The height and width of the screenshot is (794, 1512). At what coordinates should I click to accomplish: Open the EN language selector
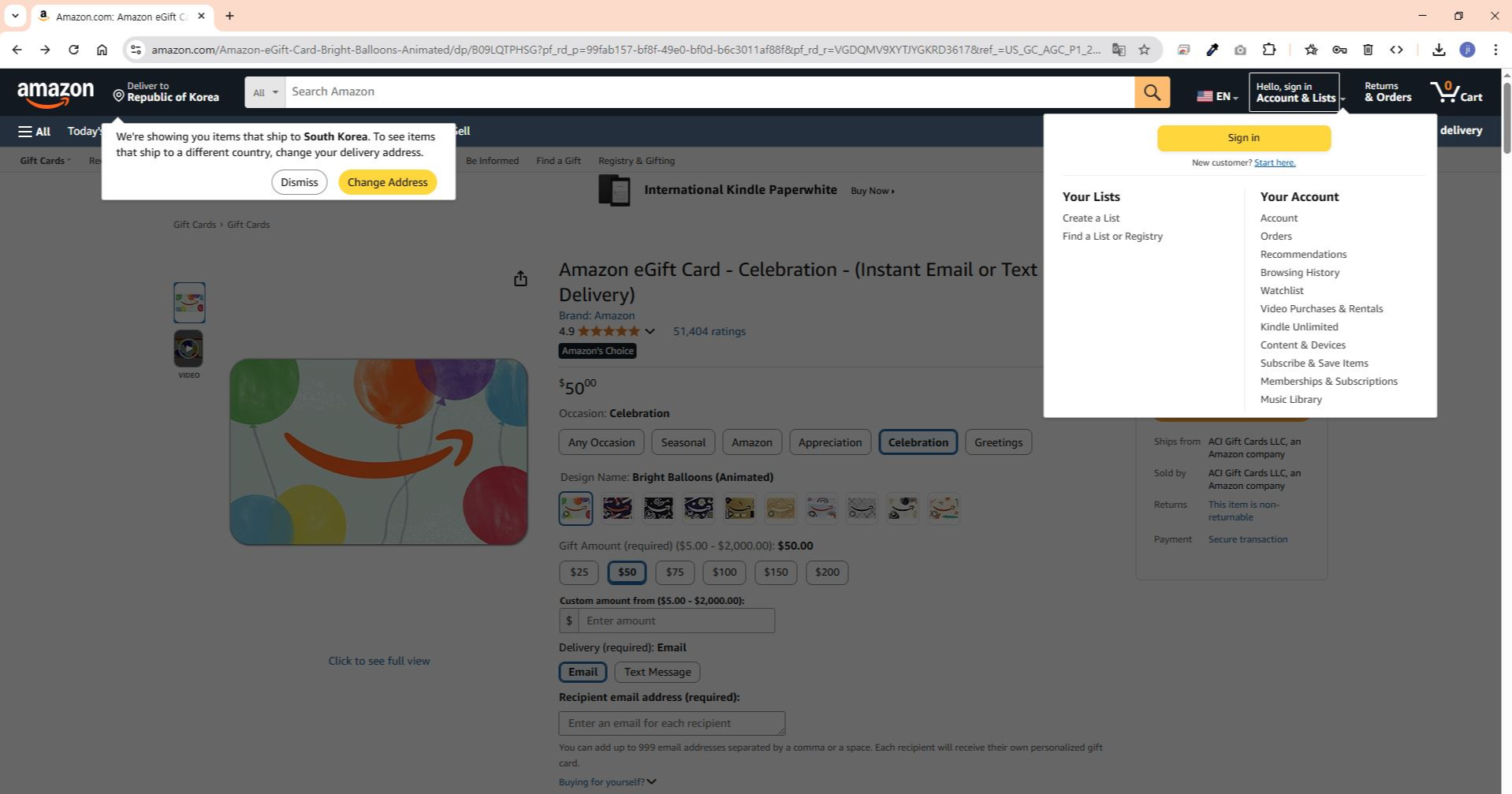point(1217,96)
